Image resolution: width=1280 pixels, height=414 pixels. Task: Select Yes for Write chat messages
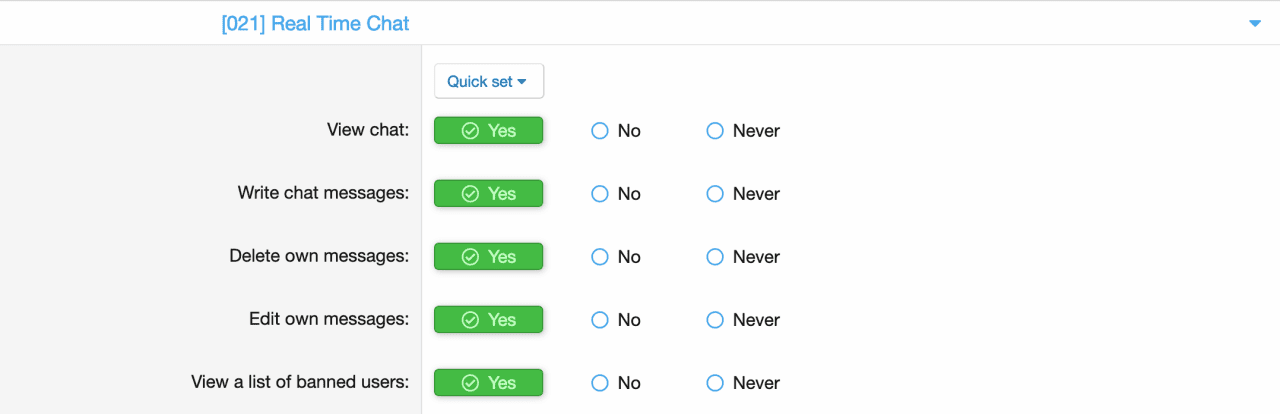click(x=489, y=194)
